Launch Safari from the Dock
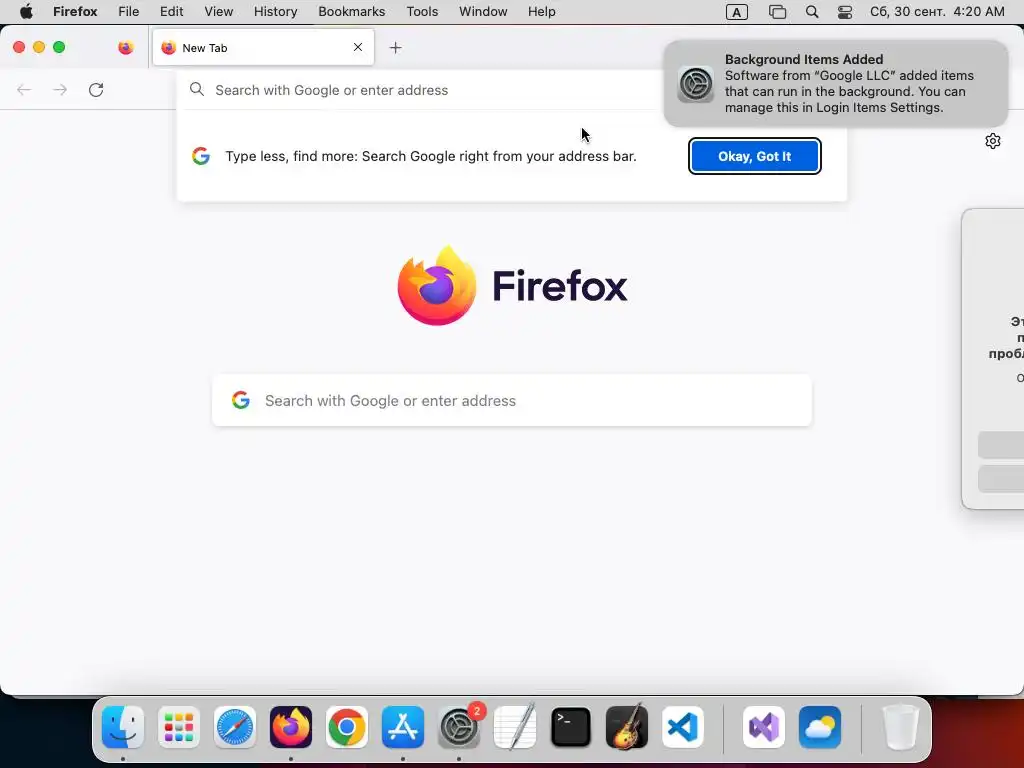The height and width of the screenshot is (768, 1024). [x=235, y=727]
